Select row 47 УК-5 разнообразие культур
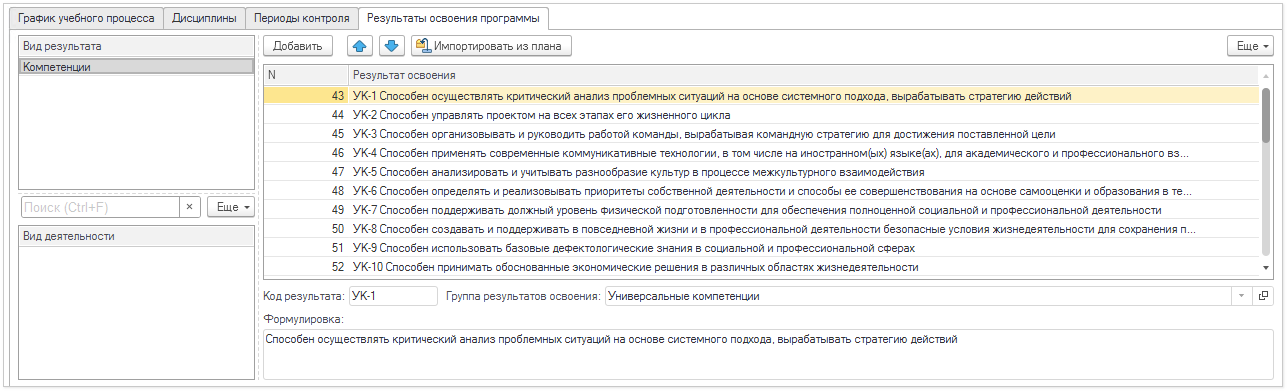Viewport: 1287px width, 391px height. click(760, 172)
